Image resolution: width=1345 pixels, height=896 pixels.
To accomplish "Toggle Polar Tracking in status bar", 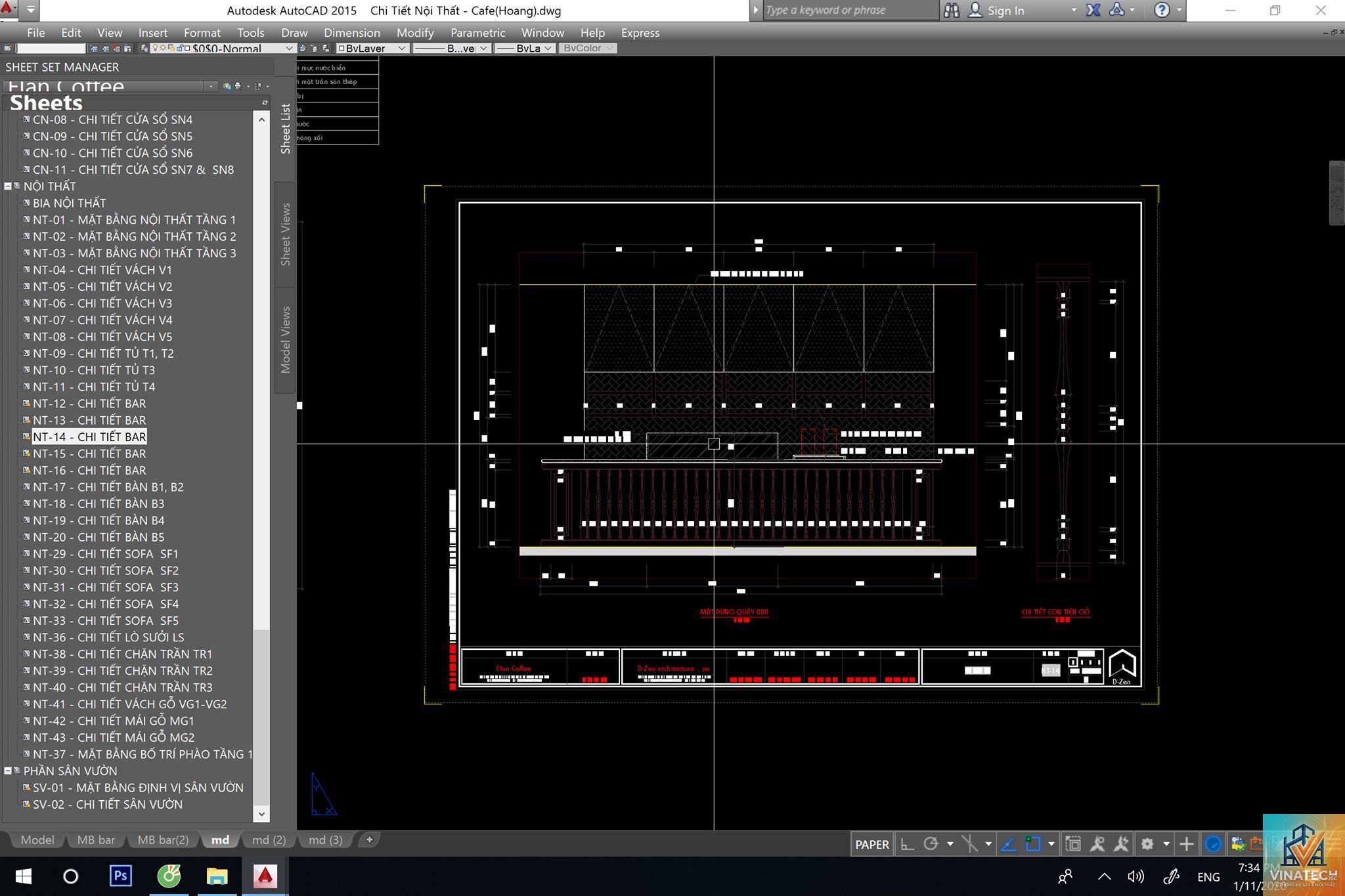I will 931,844.
